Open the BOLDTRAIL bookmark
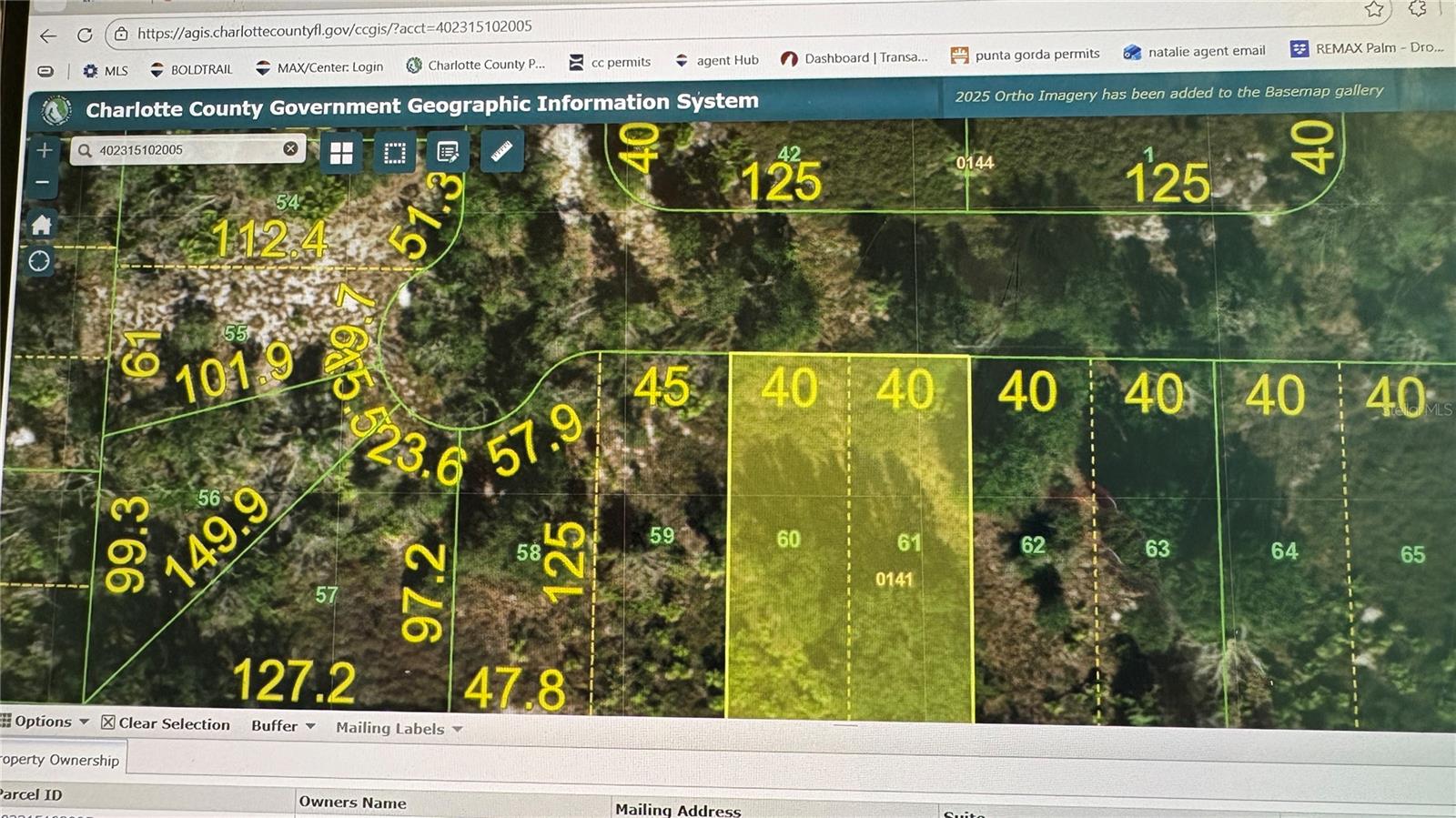The width and height of the screenshot is (1456, 818). point(191,69)
